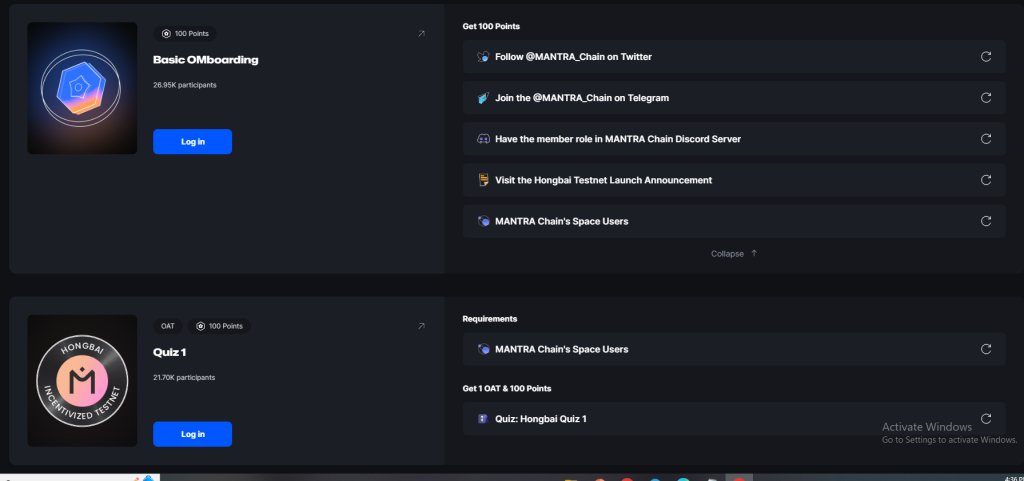Click the Quiz 1 title

click(x=170, y=352)
